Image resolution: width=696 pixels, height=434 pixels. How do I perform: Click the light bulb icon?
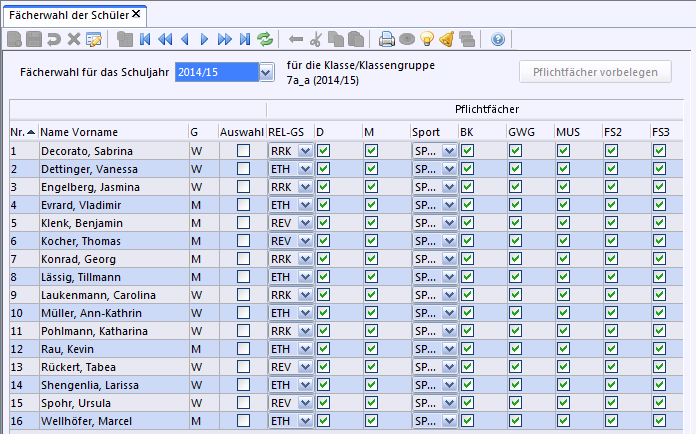click(427, 40)
